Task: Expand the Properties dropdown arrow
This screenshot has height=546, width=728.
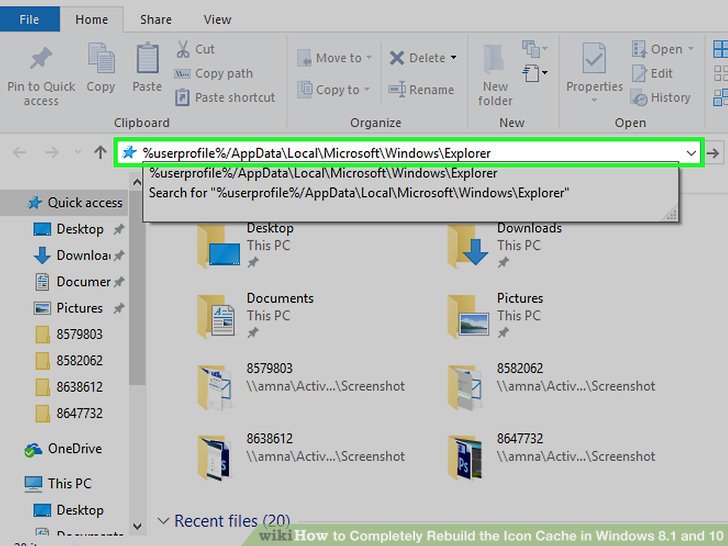Action: [594, 100]
